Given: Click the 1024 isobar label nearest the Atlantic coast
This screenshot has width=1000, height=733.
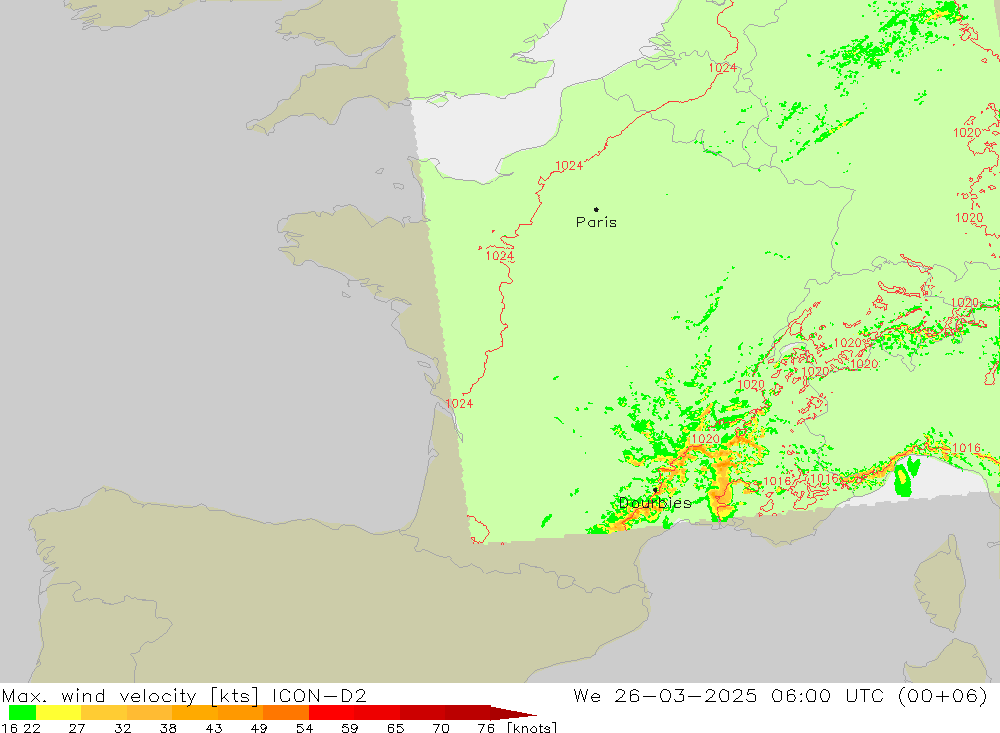Looking at the screenshot, I should point(459,403).
